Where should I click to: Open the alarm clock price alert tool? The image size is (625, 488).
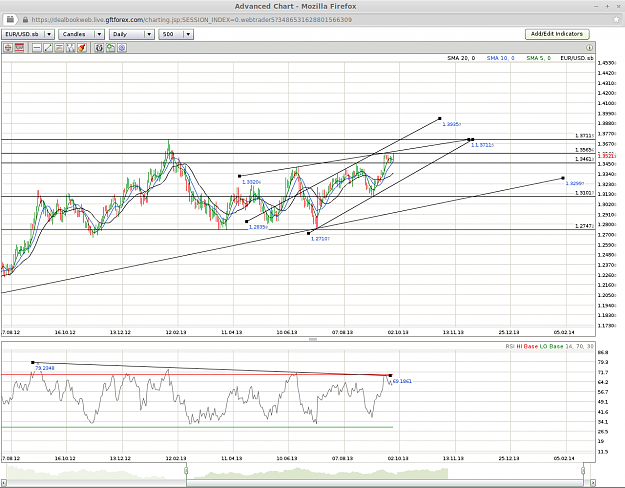pyautogui.click(x=99, y=48)
